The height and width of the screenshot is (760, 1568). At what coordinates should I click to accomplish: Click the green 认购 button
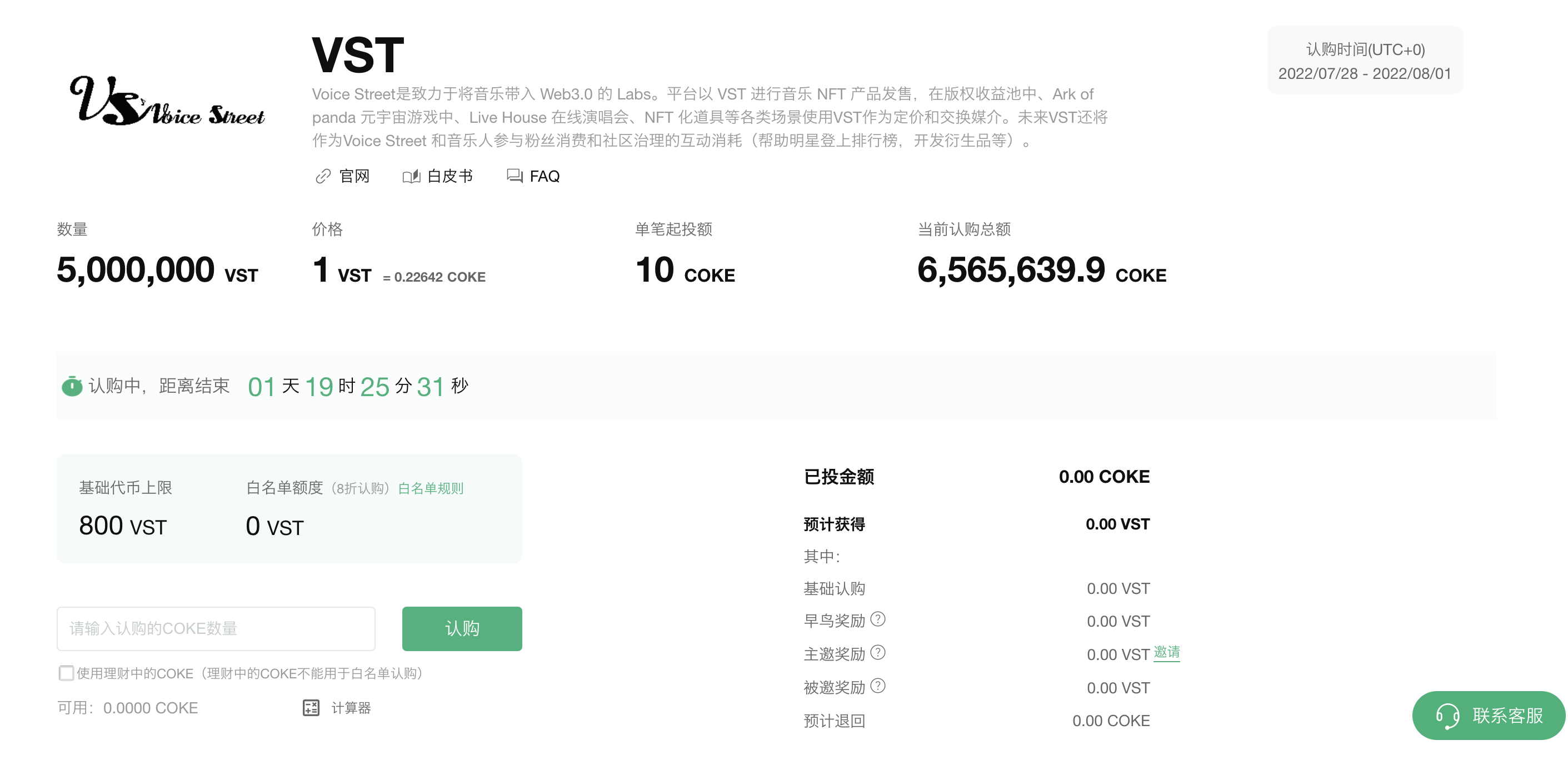(462, 628)
